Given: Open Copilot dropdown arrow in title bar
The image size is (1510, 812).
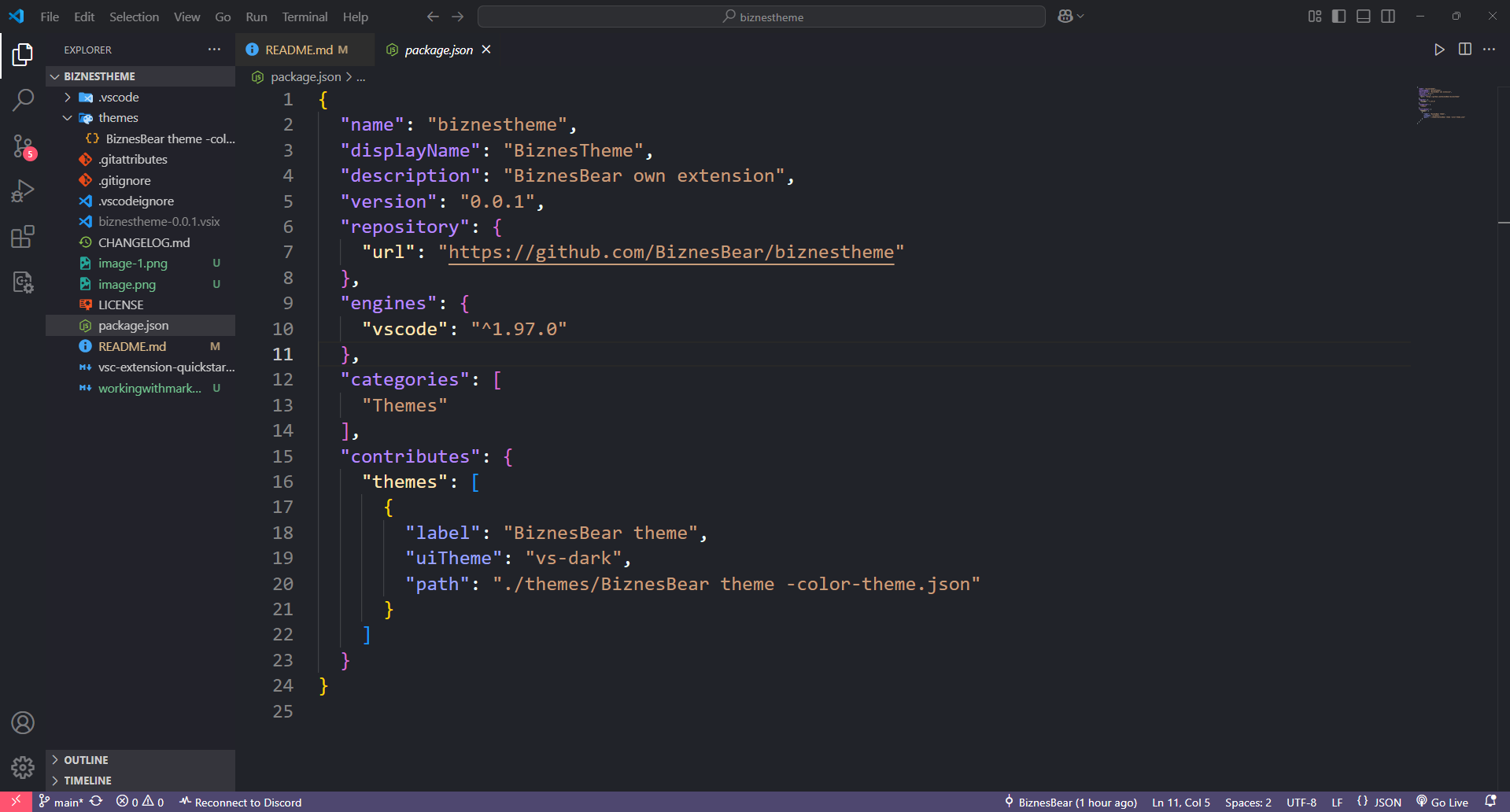Looking at the screenshot, I should (x=1081, y=17).
